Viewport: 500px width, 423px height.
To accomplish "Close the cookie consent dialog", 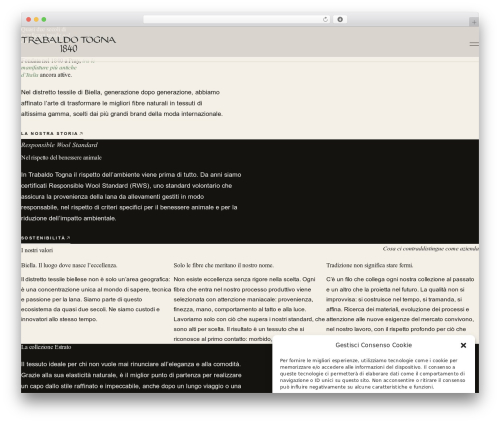I will click(463, 345).
